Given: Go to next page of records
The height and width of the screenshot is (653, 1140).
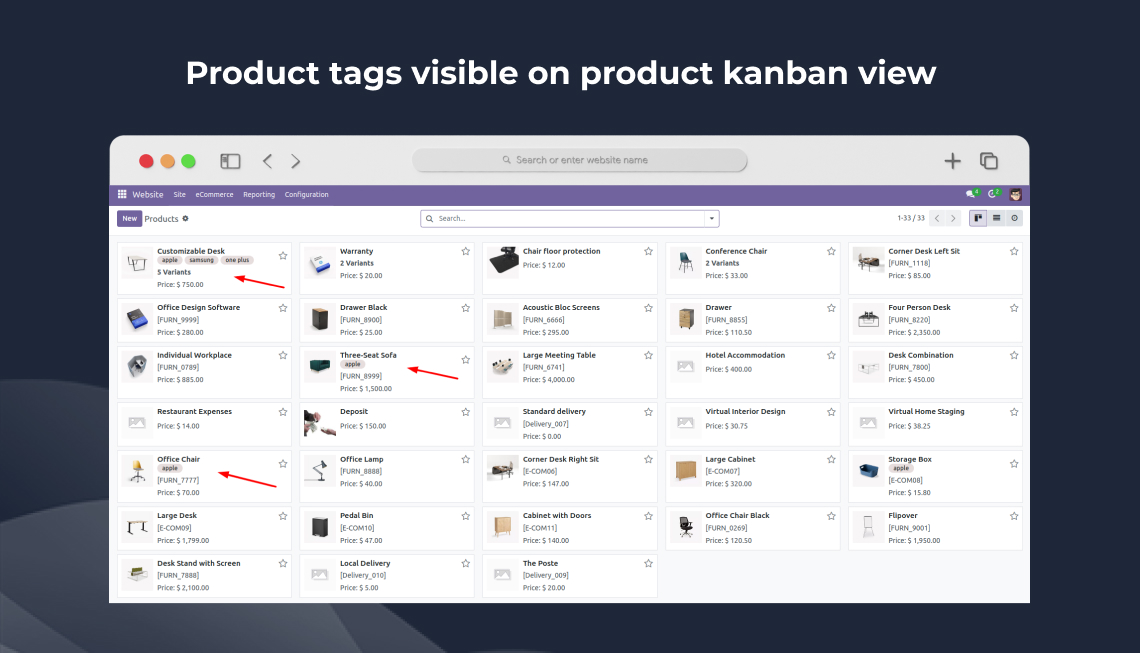Looking at the screenshot, I should pyautogui.click(x=953, y=218).
